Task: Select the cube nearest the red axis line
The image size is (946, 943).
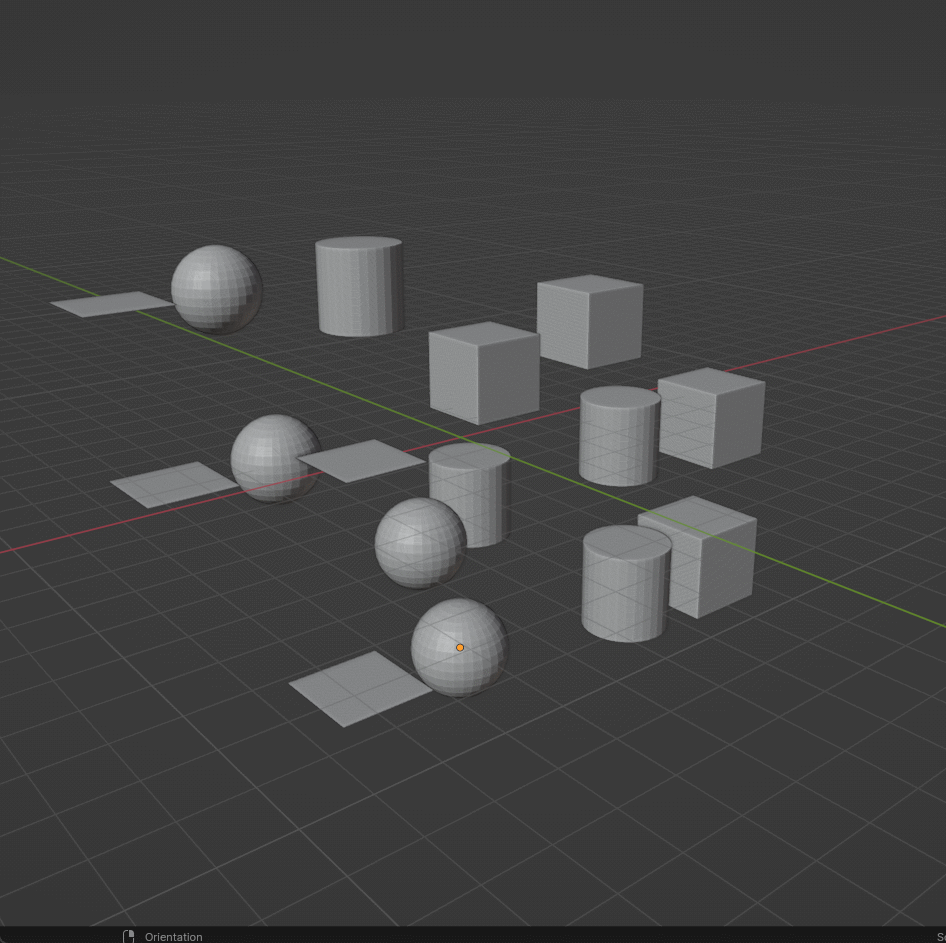Action: [x=482, y=370]
